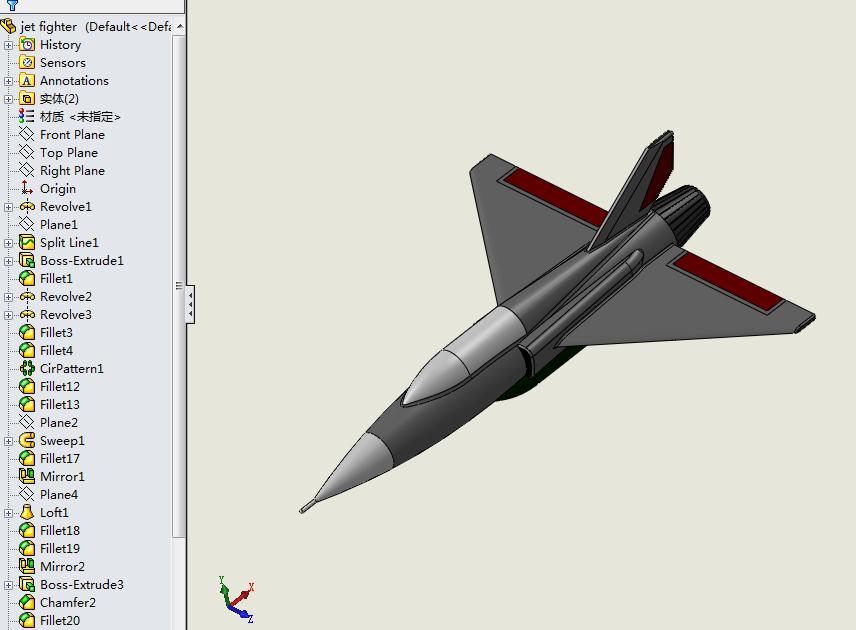Click the Fillet1 feature icon
Image resolution: width=856 pixels, height=630 pixels.
(x=27, y=278)
